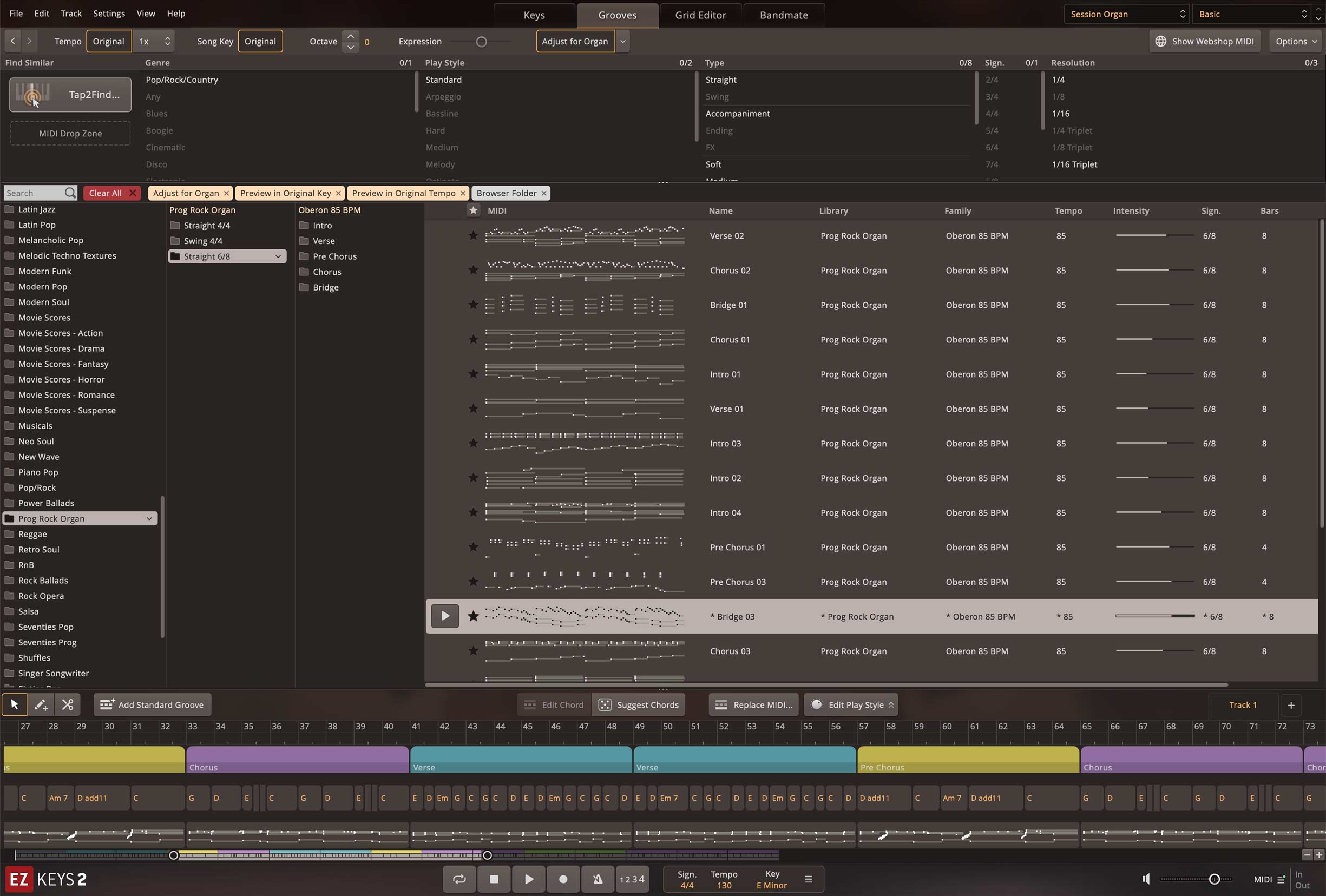Click the Clear All filters button

[x=112, y=193]
